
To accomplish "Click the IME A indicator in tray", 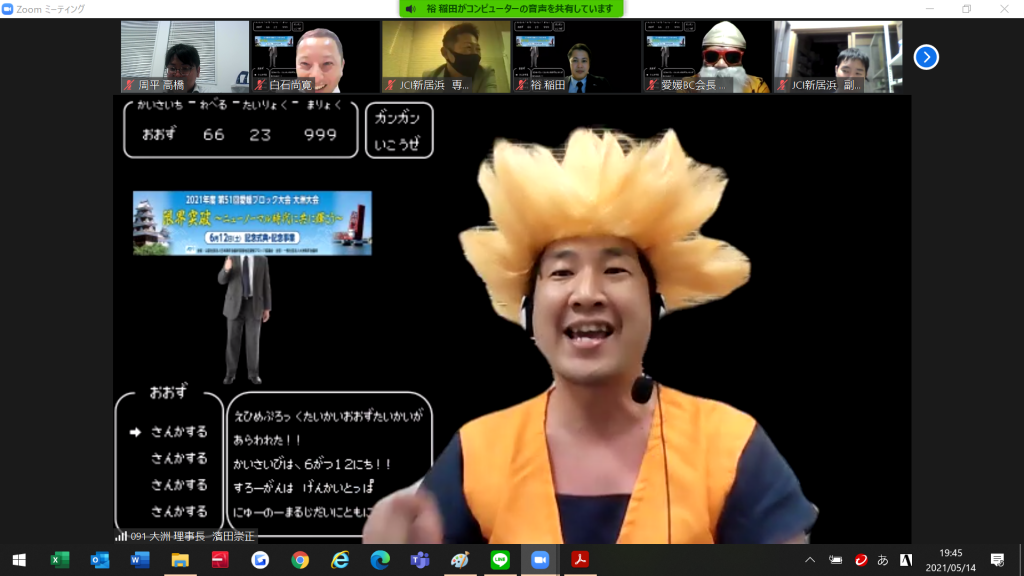I will point(906,560).
